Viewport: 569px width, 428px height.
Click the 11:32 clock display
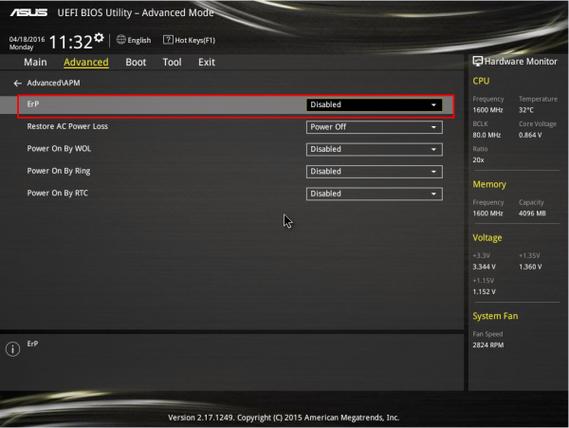point(71,42)
